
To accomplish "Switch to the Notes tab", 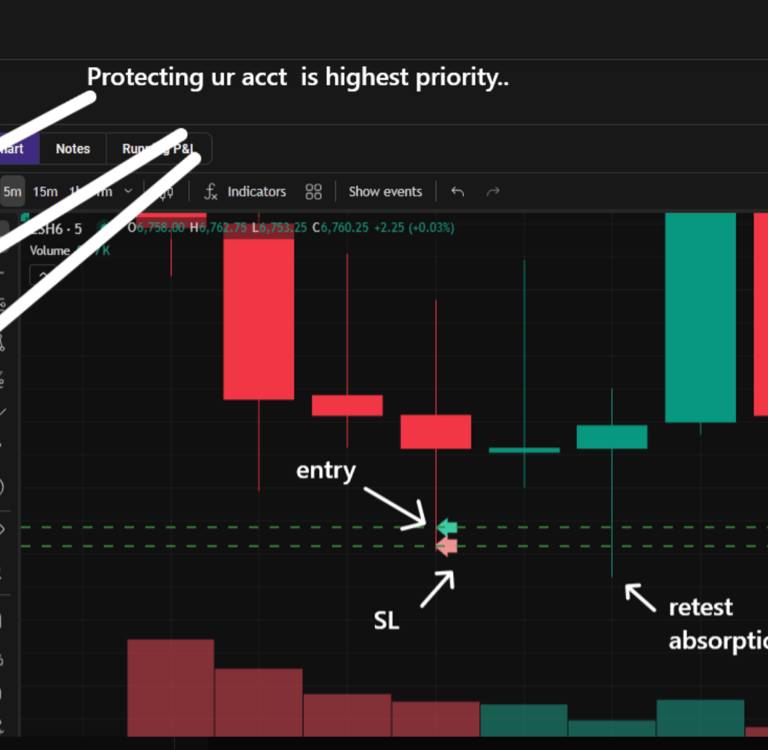I will pyautogui.click(x=73, y=149).
